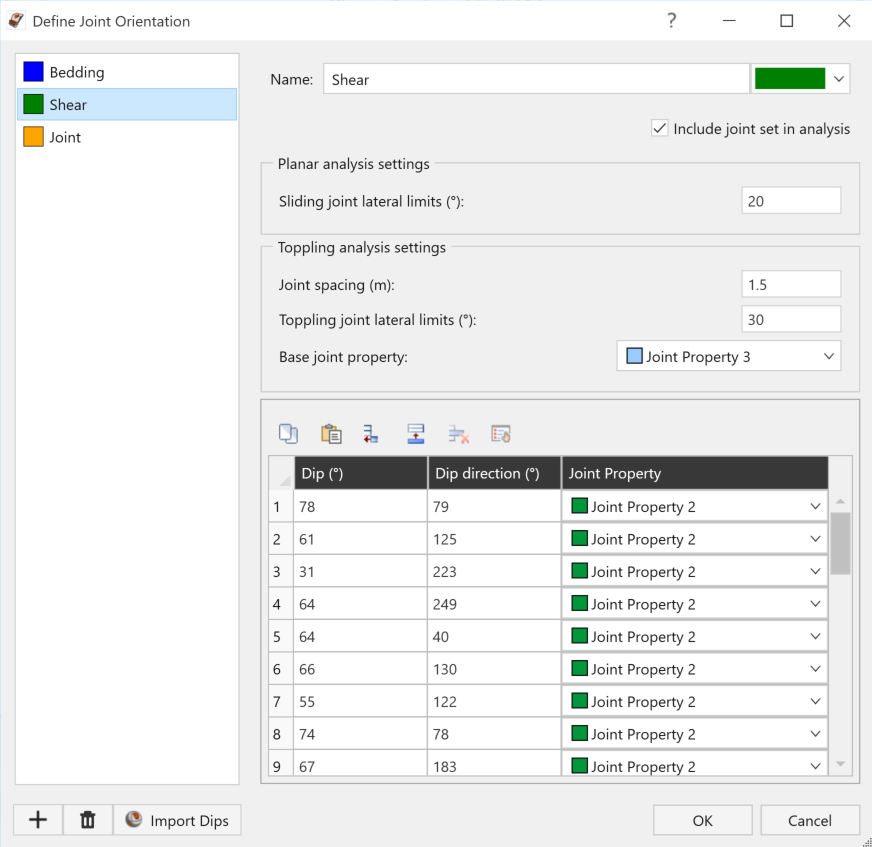Screen dimensions: 872x847
Task: Click the Insert row icon
Action: 415,434
